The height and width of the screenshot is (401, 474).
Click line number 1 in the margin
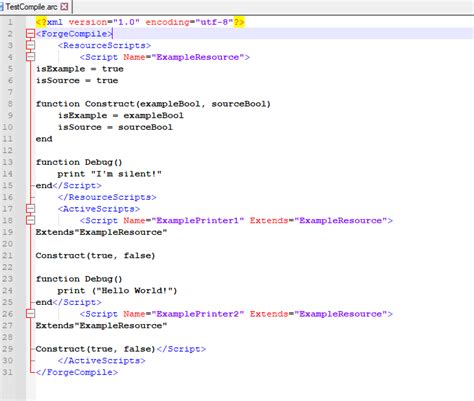(10, 22)
